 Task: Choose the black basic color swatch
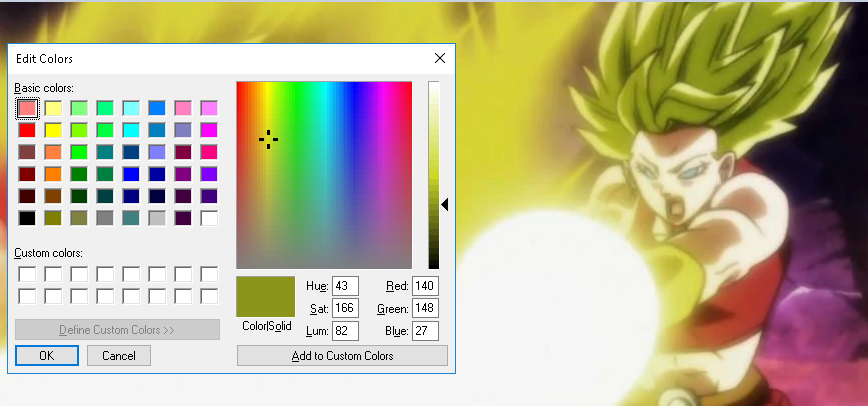pyautogui.click(x=27, y=218)
